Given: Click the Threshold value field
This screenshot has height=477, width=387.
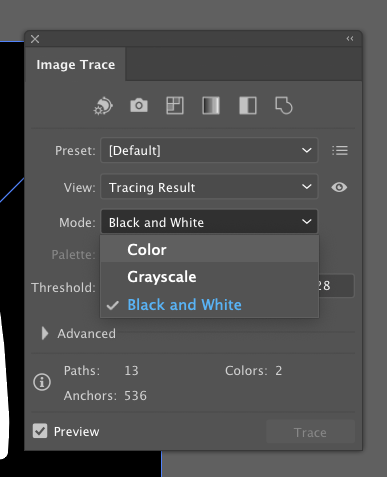Looking at the screenshot, I should [336, 286].
